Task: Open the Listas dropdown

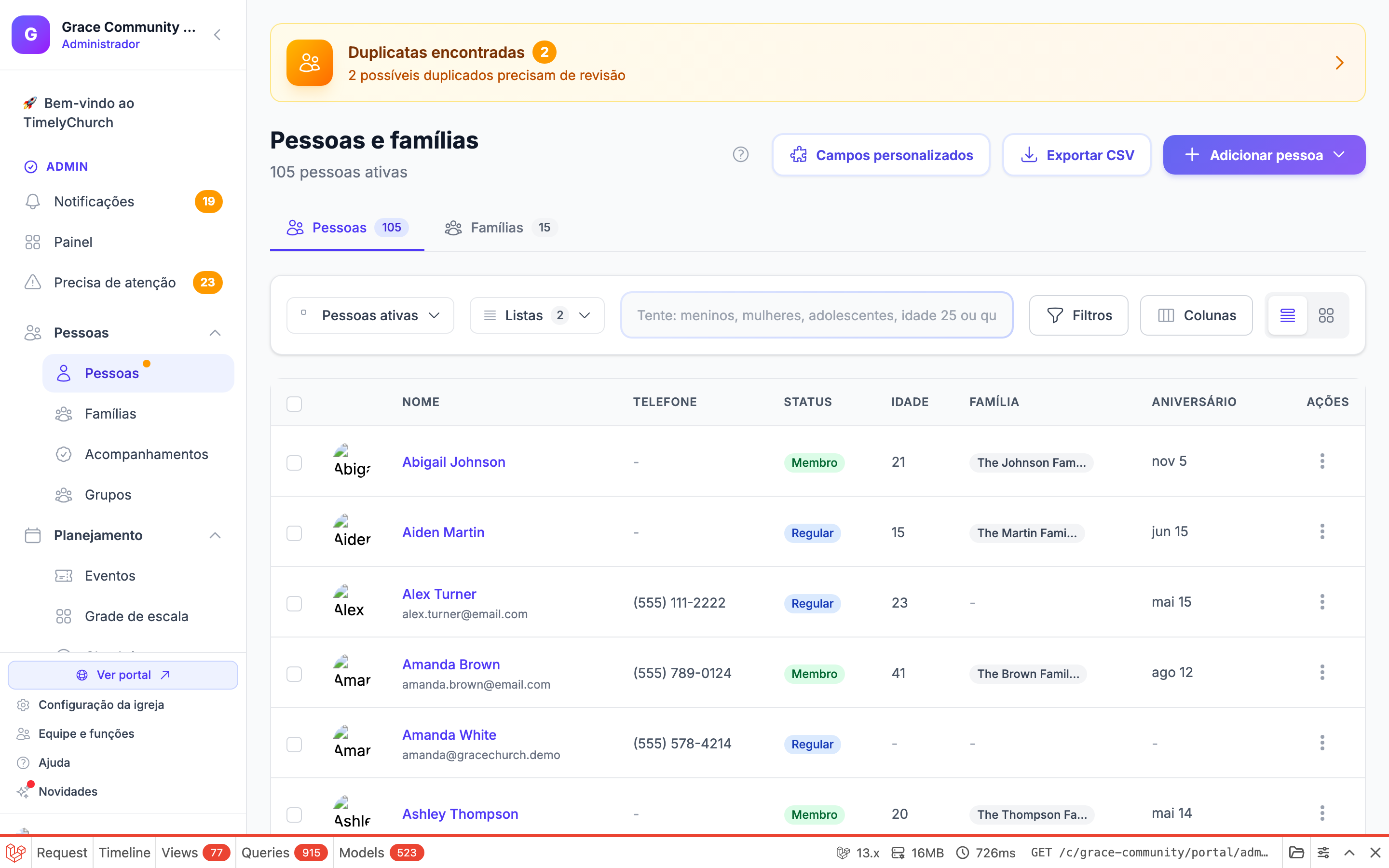Action: click(x=537, y=315)
